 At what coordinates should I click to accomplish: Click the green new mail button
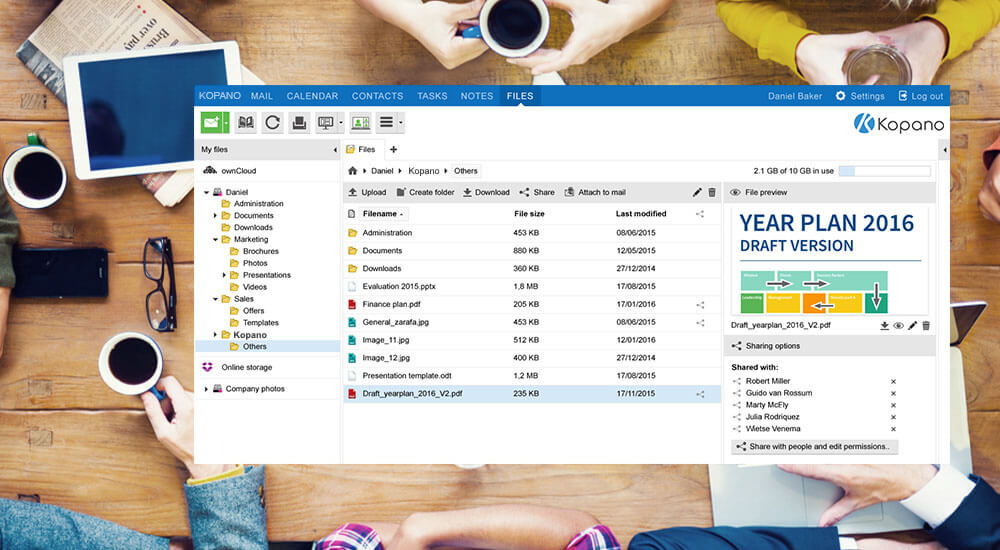click(211, 123)
